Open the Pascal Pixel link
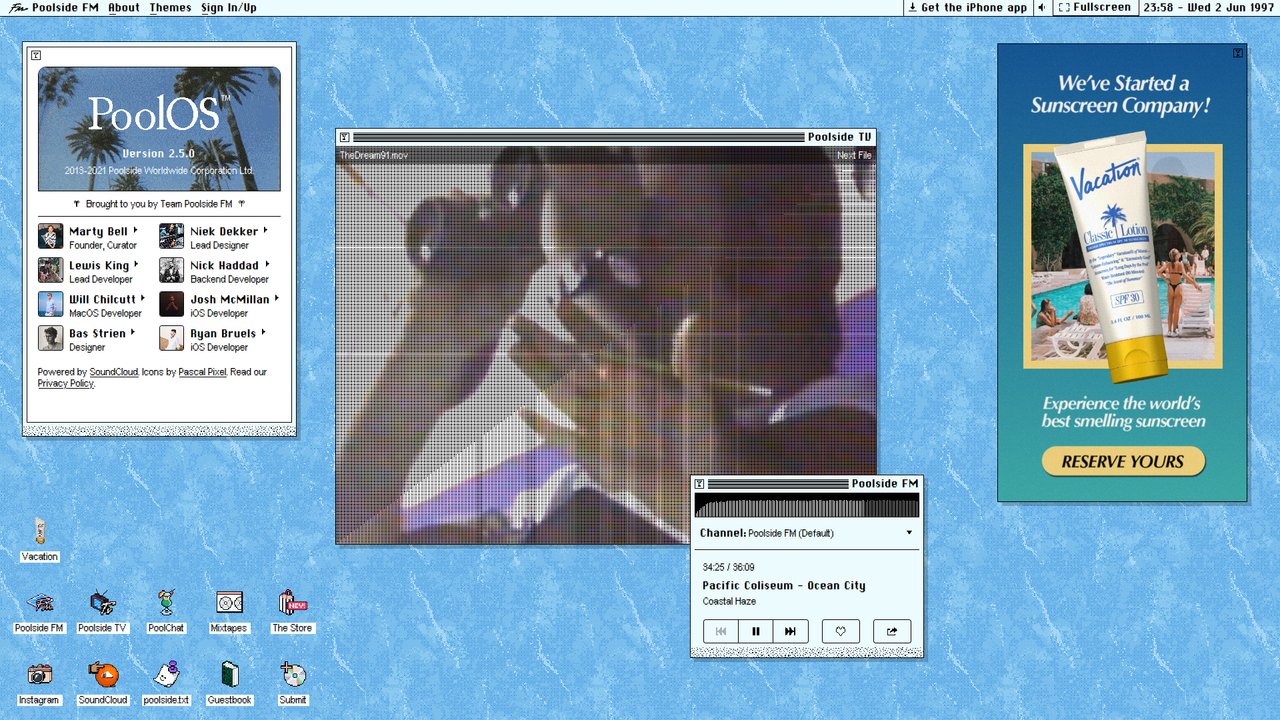The image size is (1280, 720). coord(202,372)
